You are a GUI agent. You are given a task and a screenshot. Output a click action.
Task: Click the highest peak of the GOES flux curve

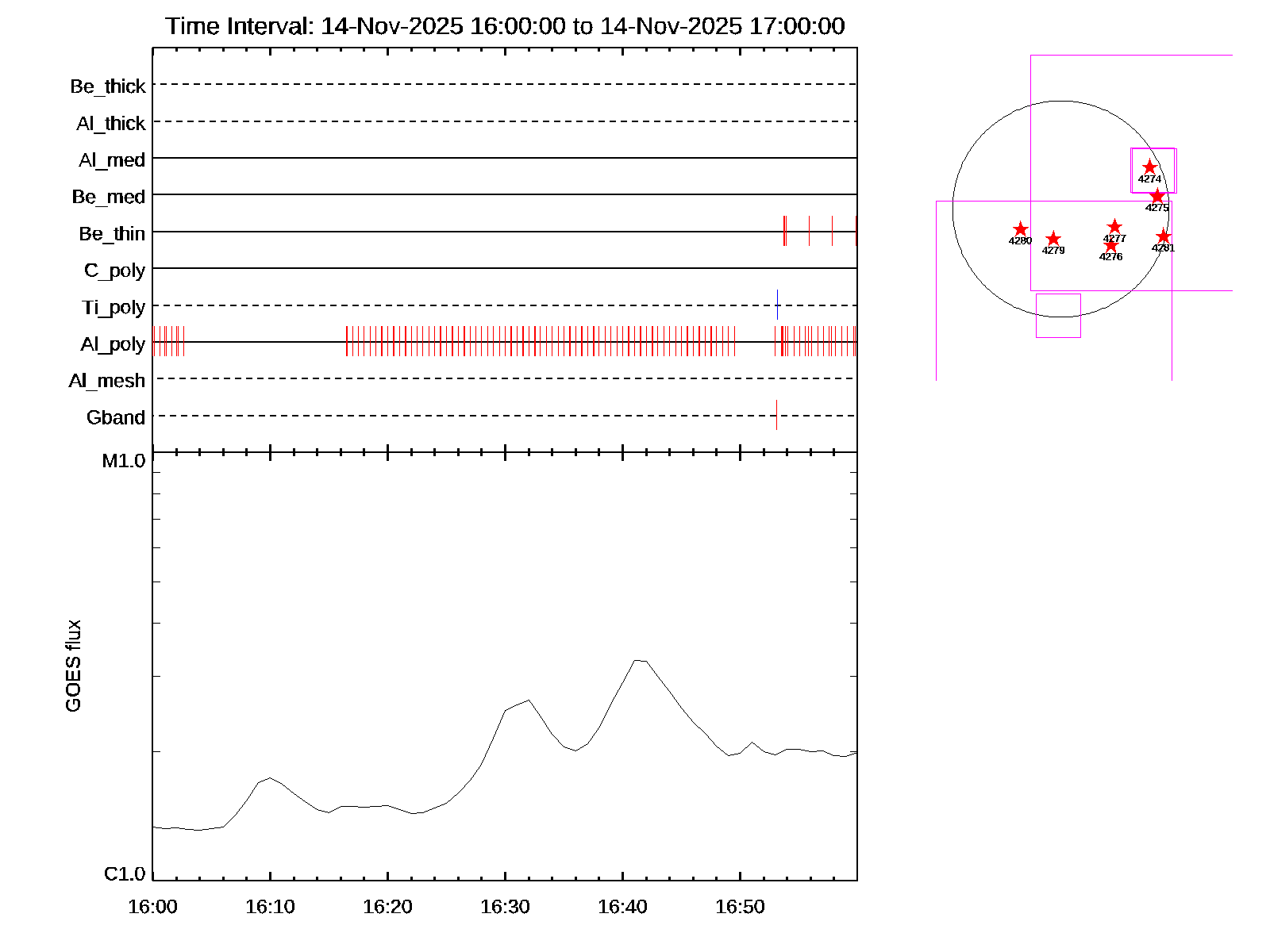coord(637,660)
